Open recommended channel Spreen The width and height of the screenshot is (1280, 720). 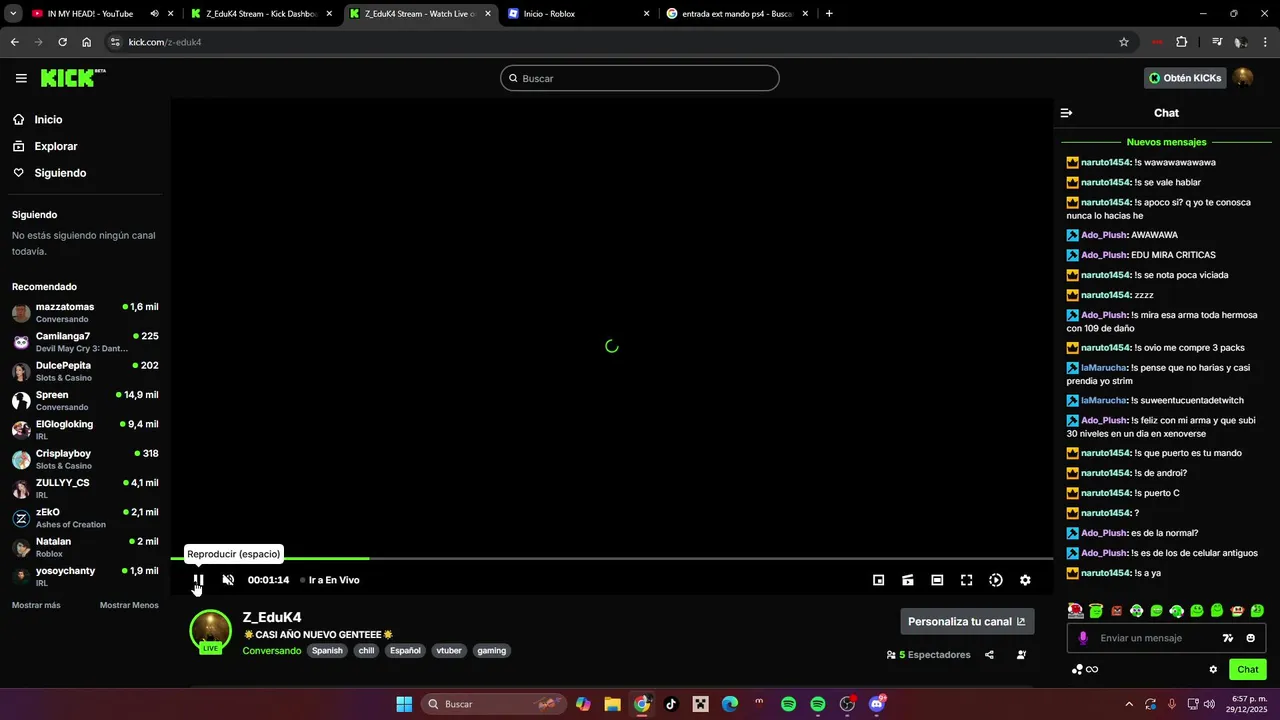pyautogui.click(x=85, y=401)
